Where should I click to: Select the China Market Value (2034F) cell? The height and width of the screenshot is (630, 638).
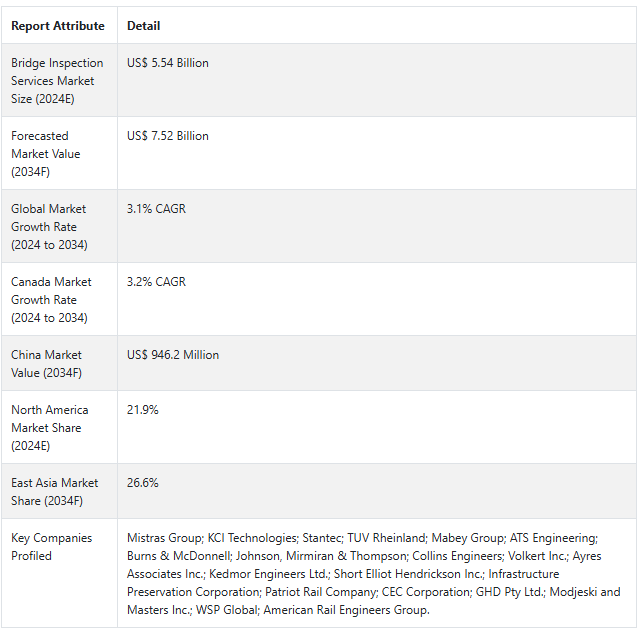[x=58, y=364]
